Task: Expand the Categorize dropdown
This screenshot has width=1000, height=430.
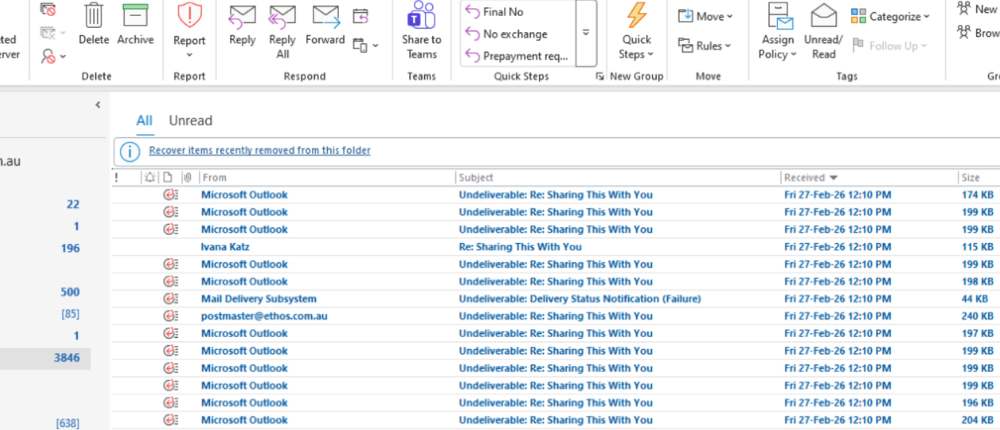Action: (x=890, y=16)
